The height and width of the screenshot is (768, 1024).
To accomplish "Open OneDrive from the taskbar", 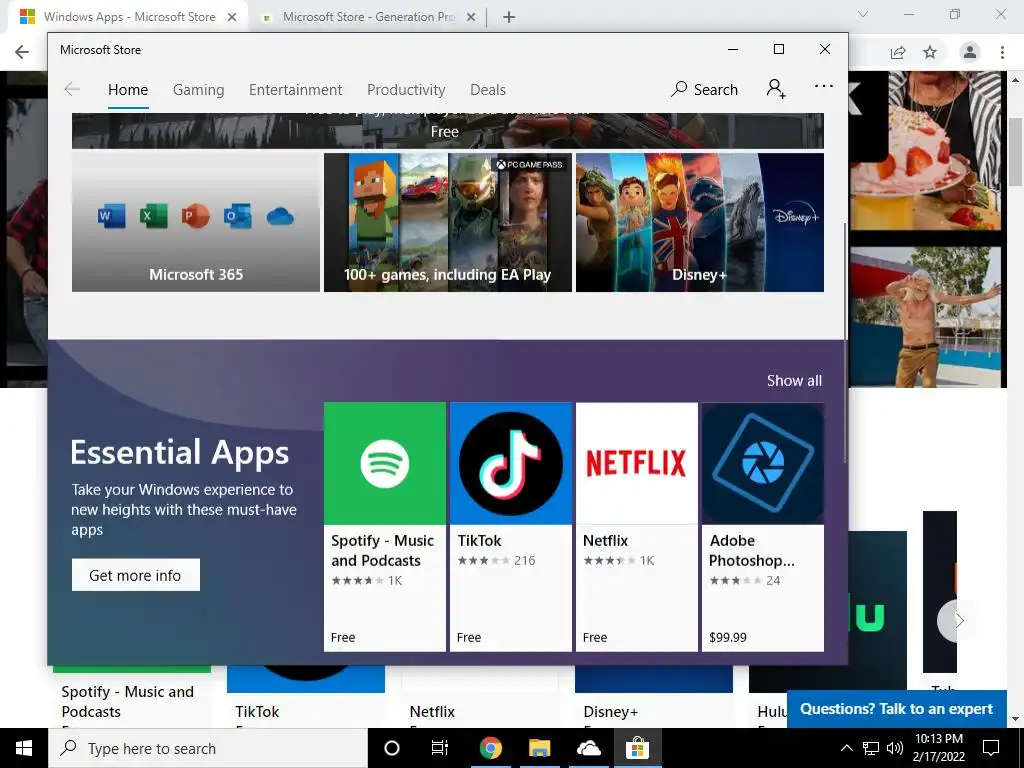I will (588, 748).
